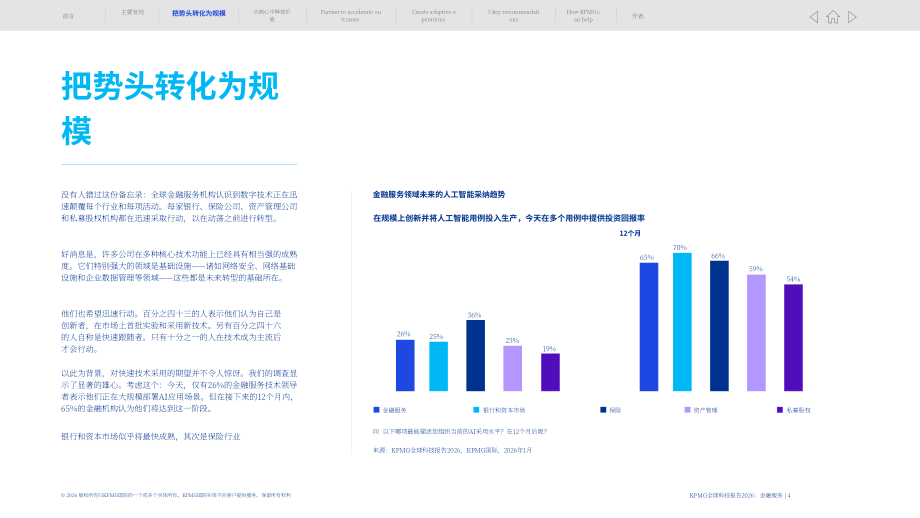This screenshot has width=920, height=518.
Task: Click the © 2026 copyright footer text
Action: click(176, 495)
